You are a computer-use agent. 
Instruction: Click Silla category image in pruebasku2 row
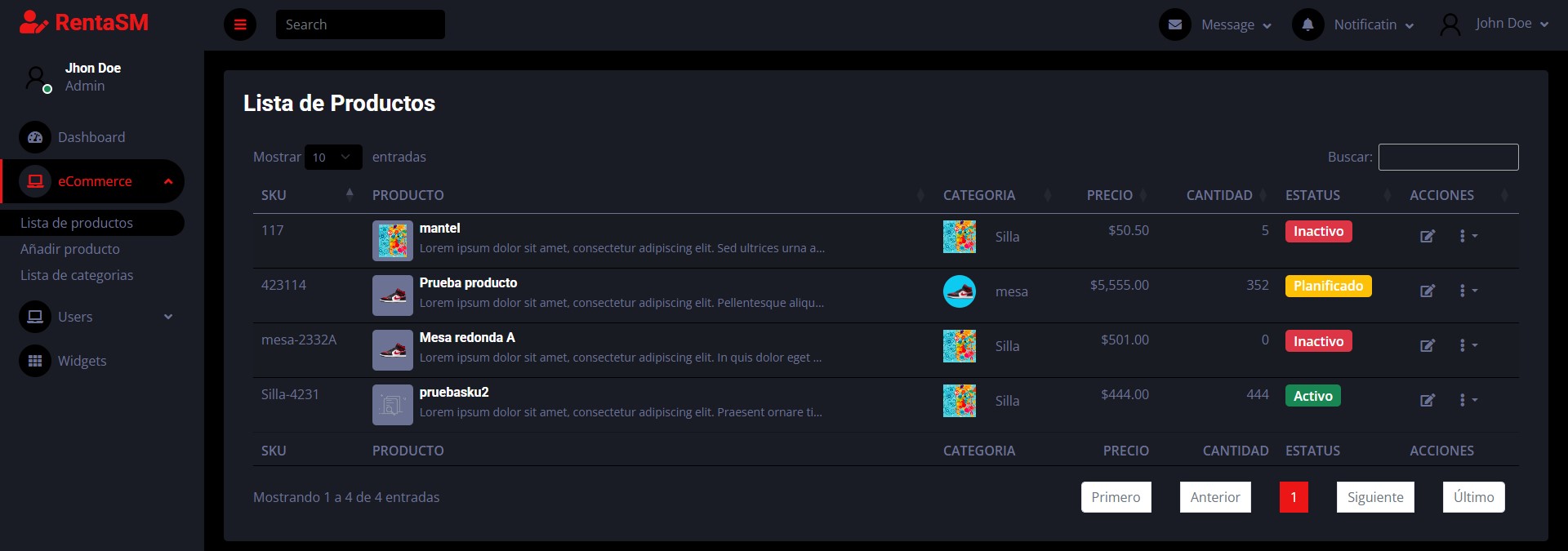coord(960,401)
